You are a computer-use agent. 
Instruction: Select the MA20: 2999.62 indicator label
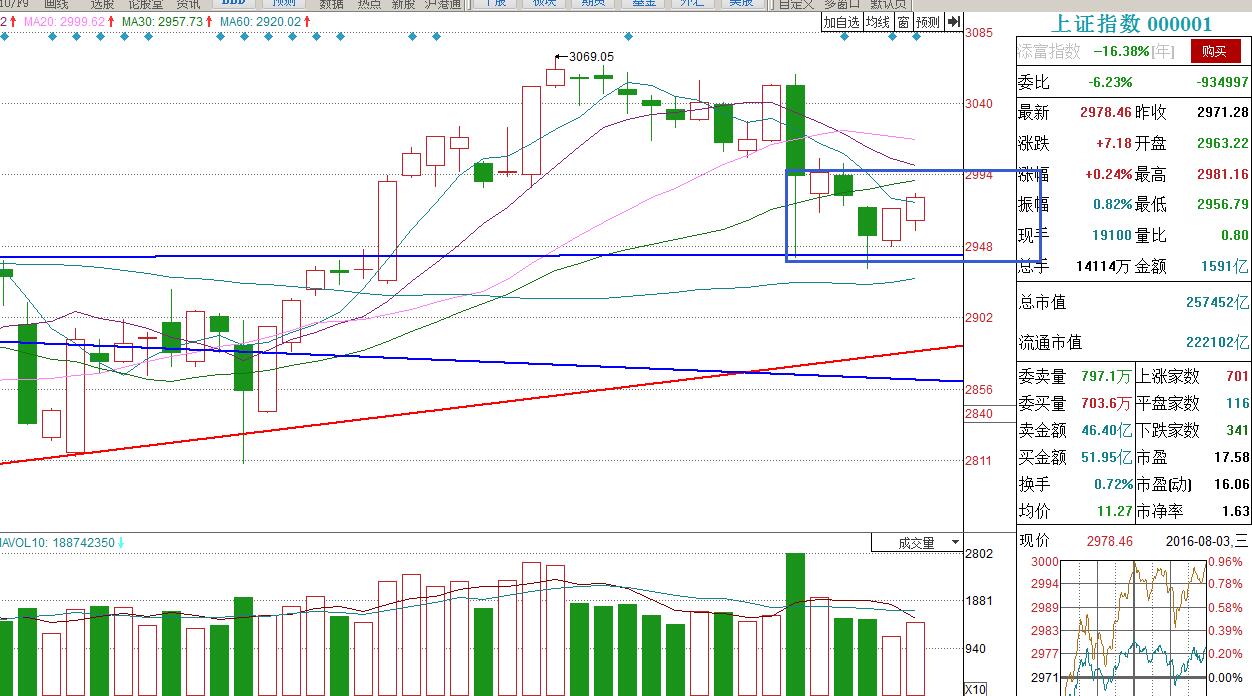click(x=62, y=21)
